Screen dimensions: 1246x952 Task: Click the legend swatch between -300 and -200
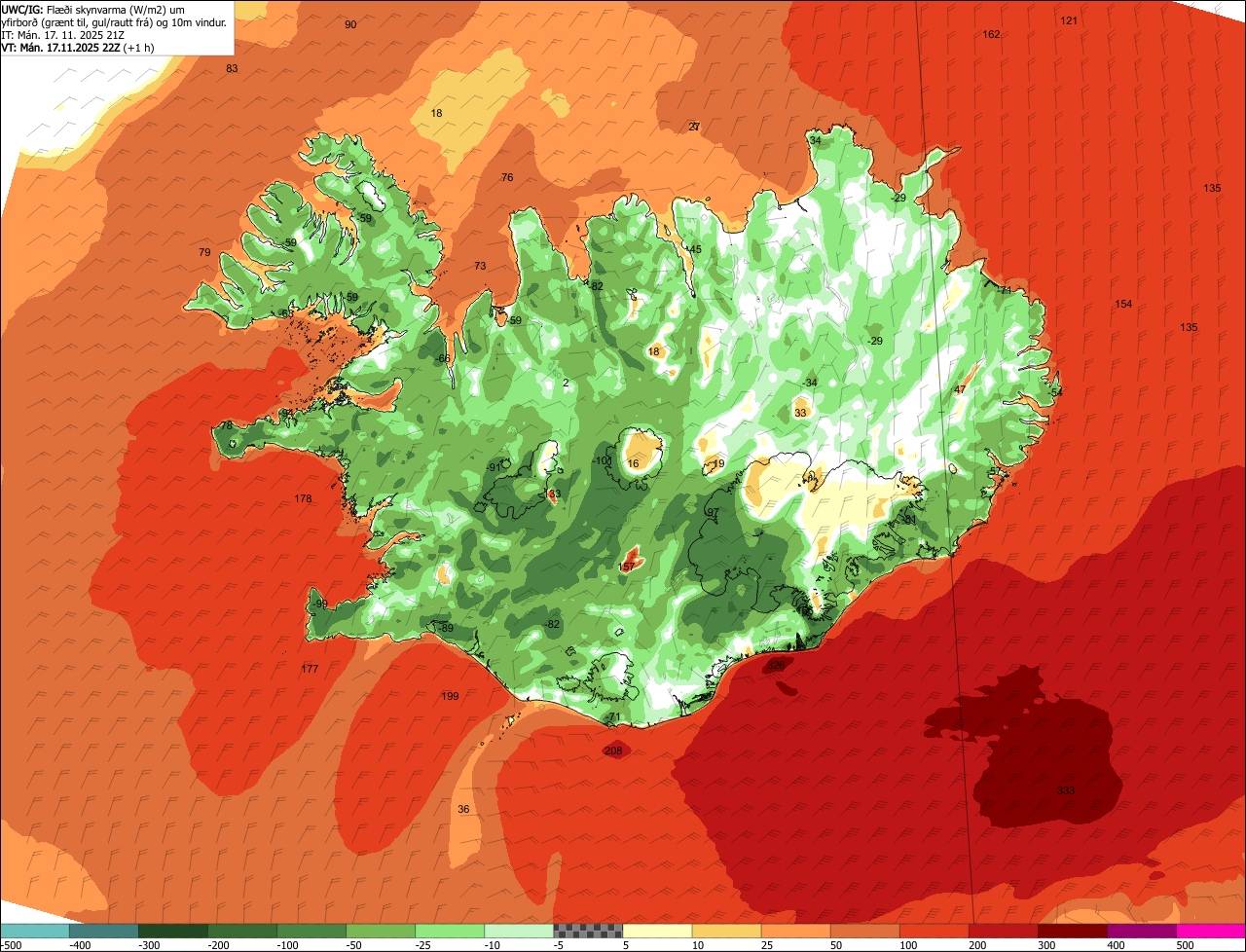(x=173, y=931)
